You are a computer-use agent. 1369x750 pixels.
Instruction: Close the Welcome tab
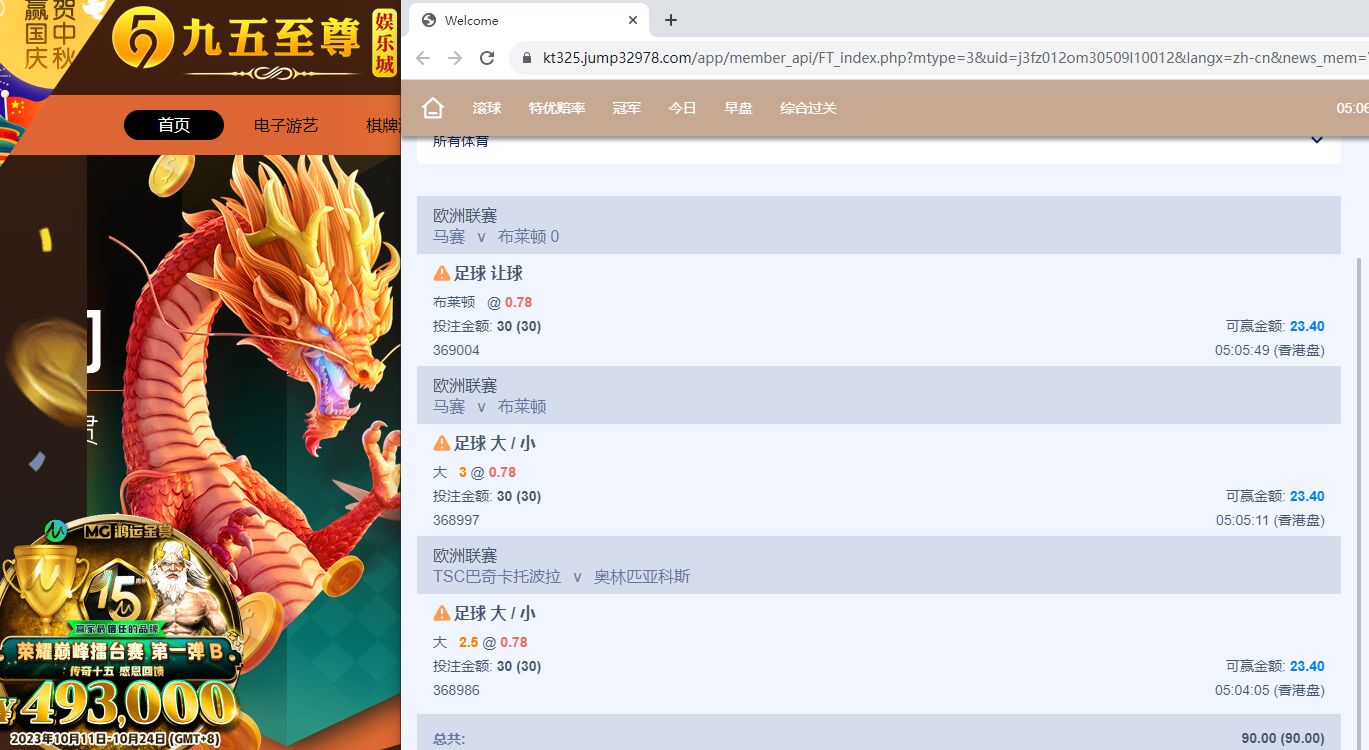[633, 20]
